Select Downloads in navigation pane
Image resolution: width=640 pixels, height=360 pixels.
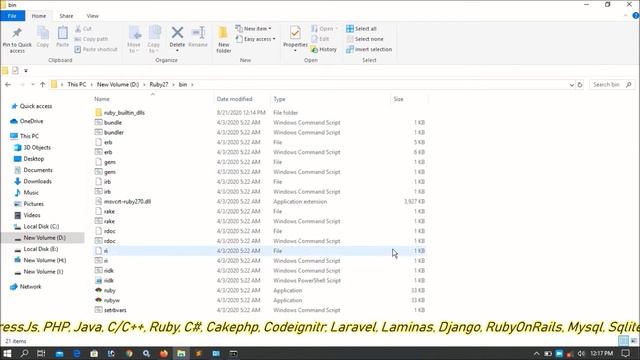tap(33, 181)
